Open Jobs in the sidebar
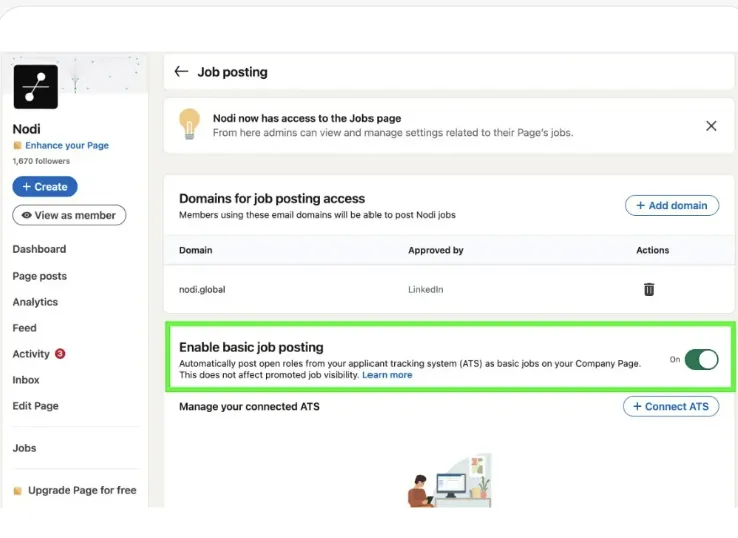 click(24, 448)
